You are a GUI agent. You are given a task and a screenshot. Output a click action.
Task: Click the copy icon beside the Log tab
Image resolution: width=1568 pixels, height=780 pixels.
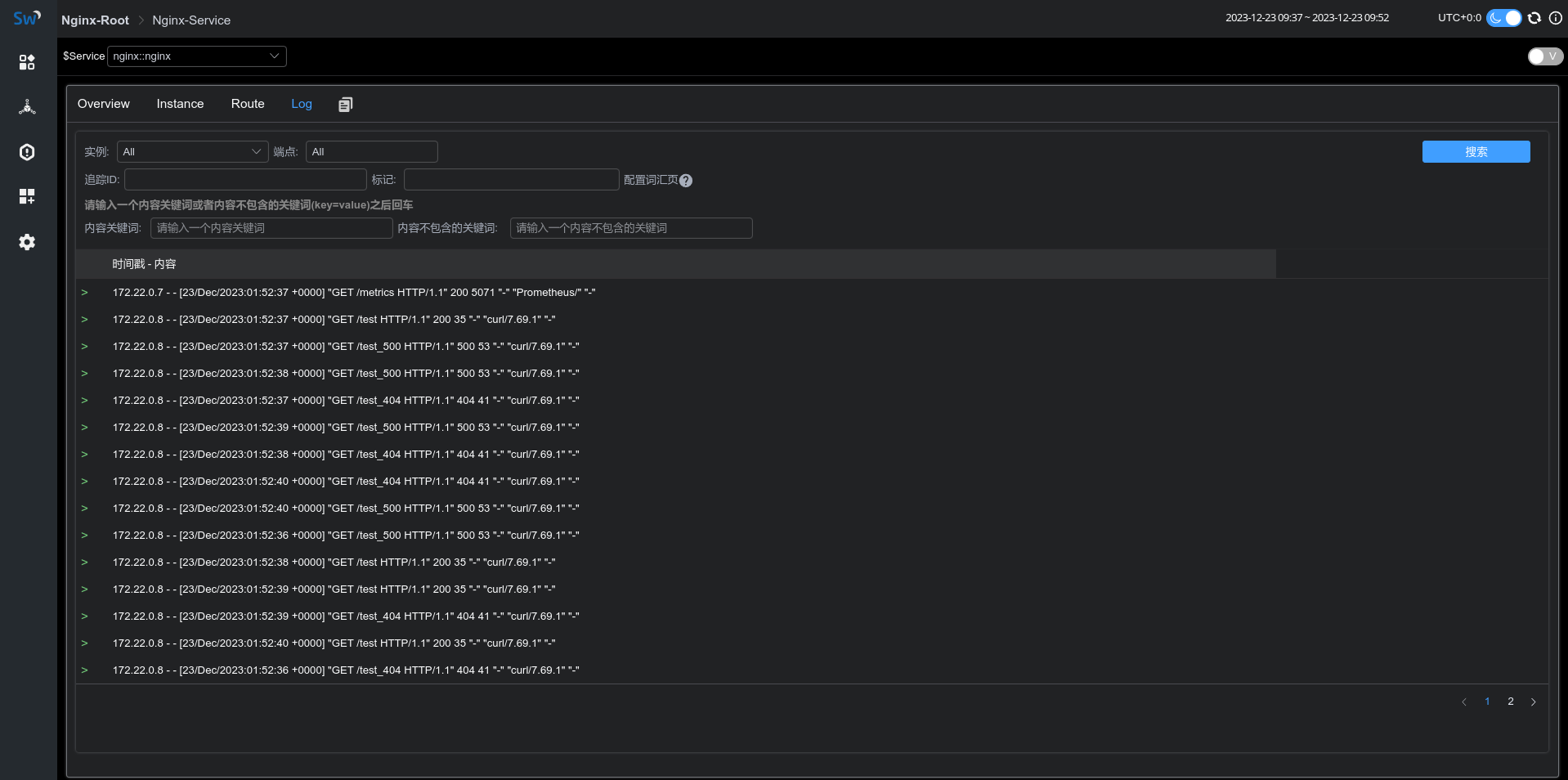(x=344, y=104)
